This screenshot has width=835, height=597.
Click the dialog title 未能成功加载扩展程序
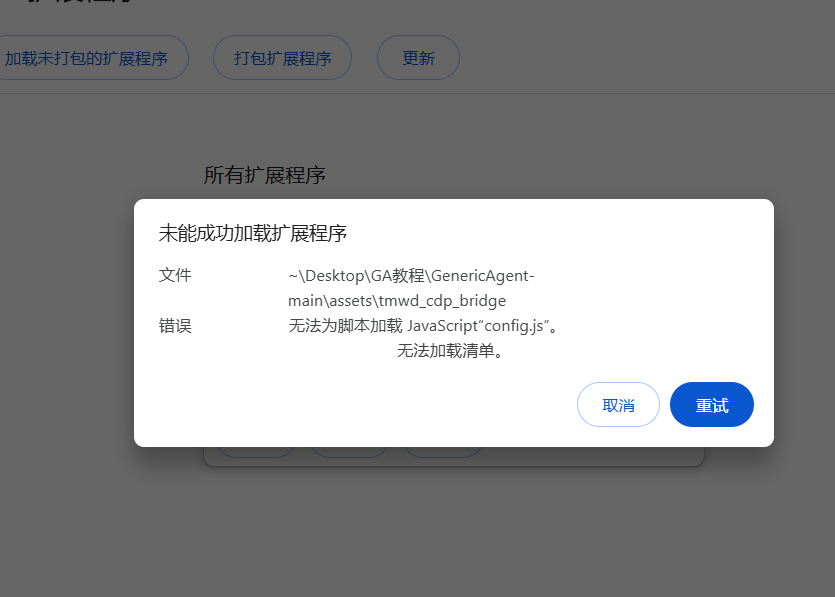253,234
